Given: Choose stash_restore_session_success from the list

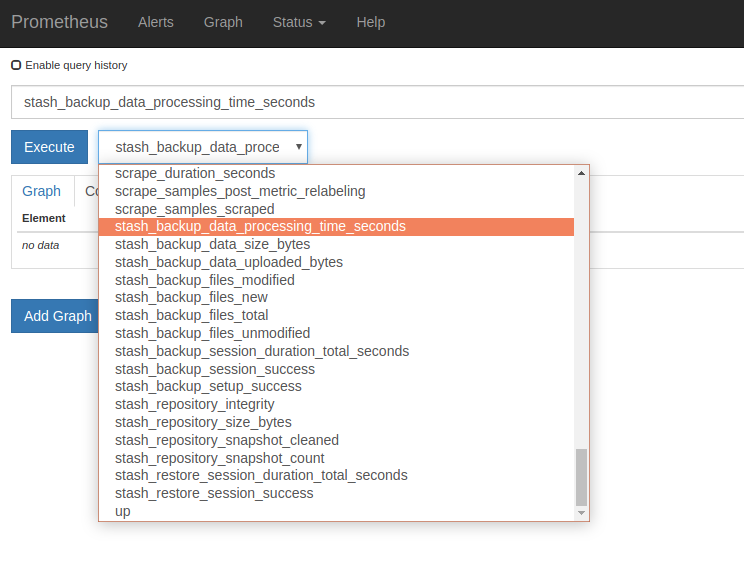Looking at the screenshot, I should (214, 493).
